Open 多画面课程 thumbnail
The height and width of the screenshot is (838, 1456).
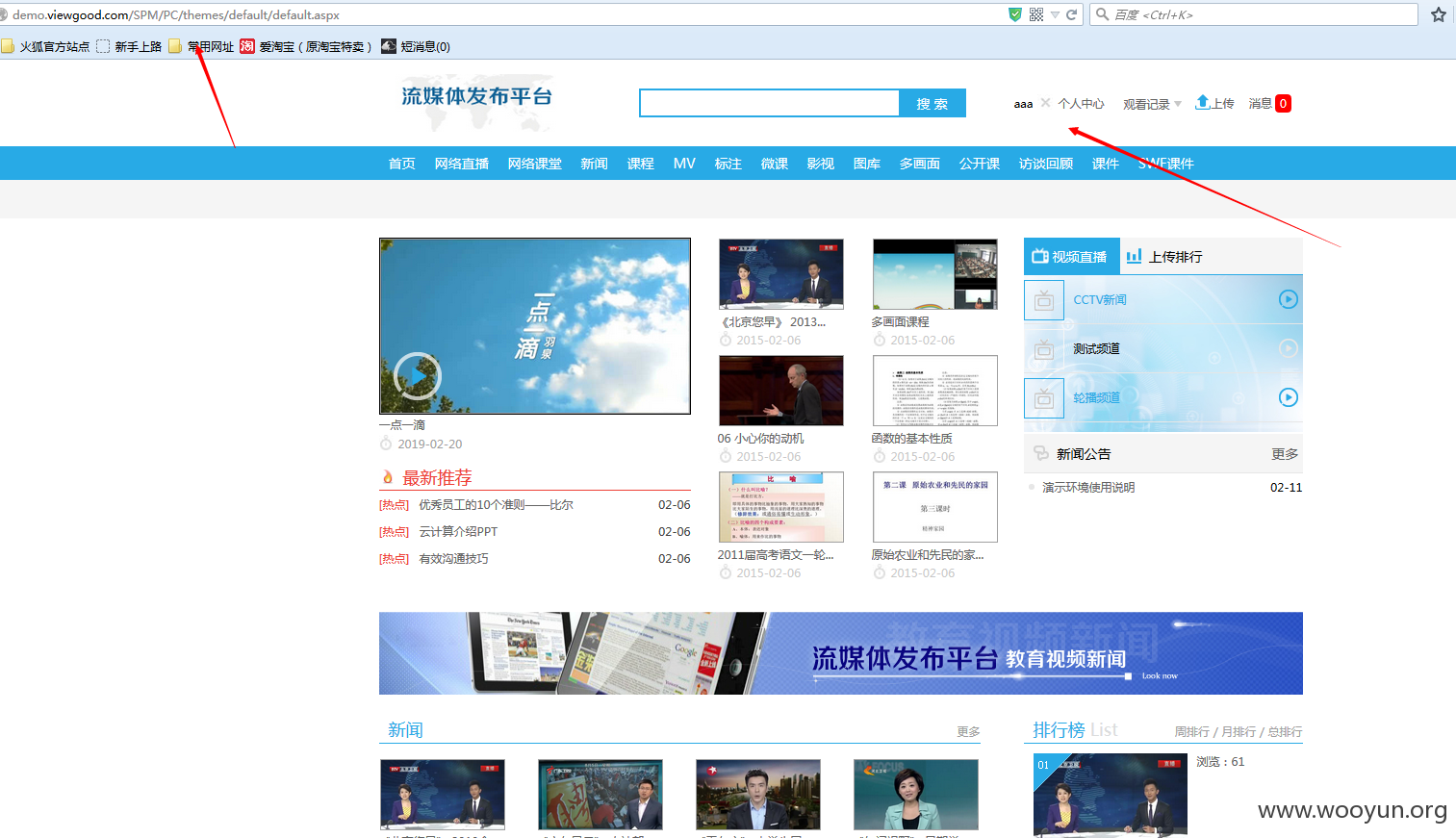pos(935,274)
